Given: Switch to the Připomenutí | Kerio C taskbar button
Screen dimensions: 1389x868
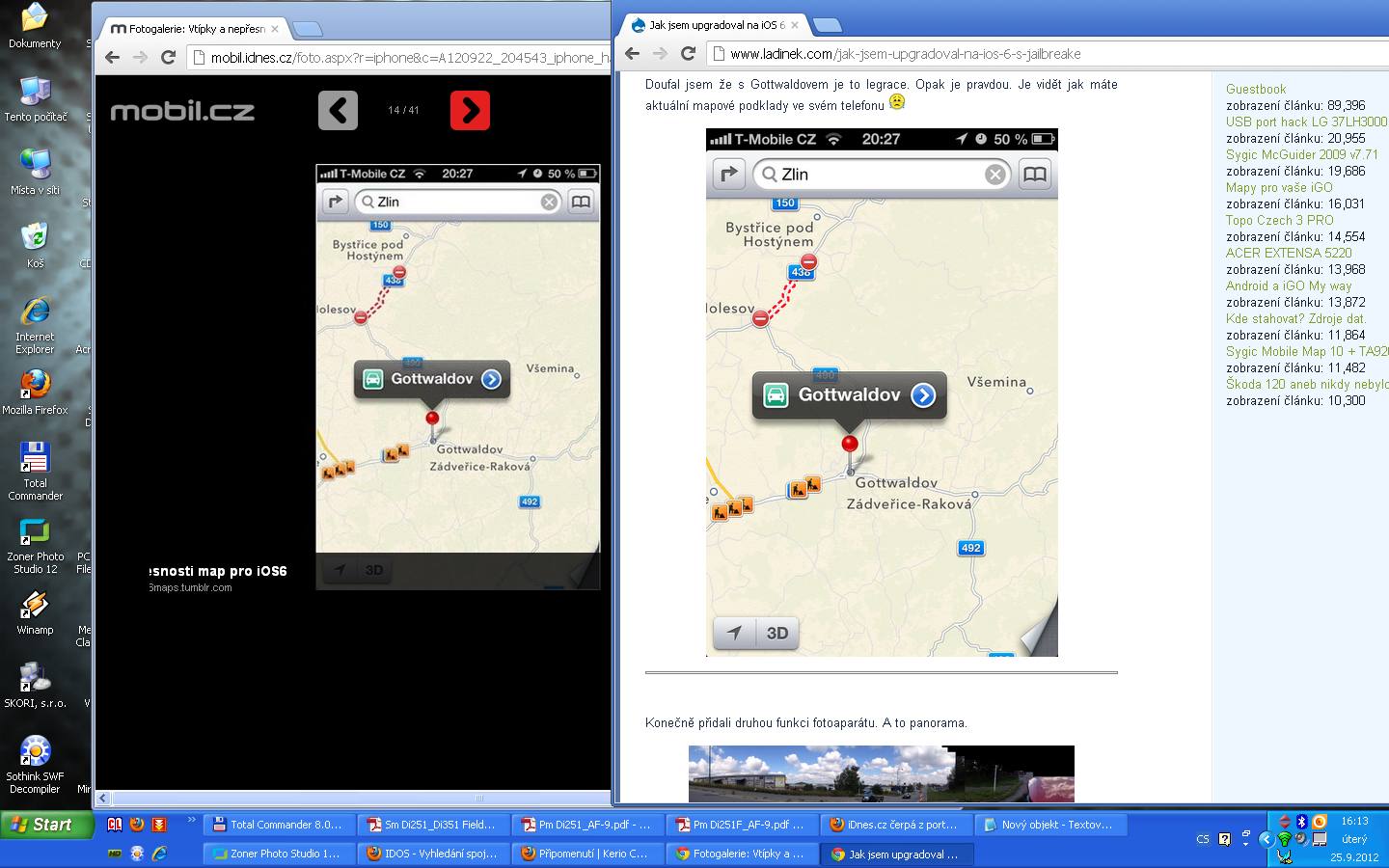Looking at the screenshot, I should (x=586, y=854).
